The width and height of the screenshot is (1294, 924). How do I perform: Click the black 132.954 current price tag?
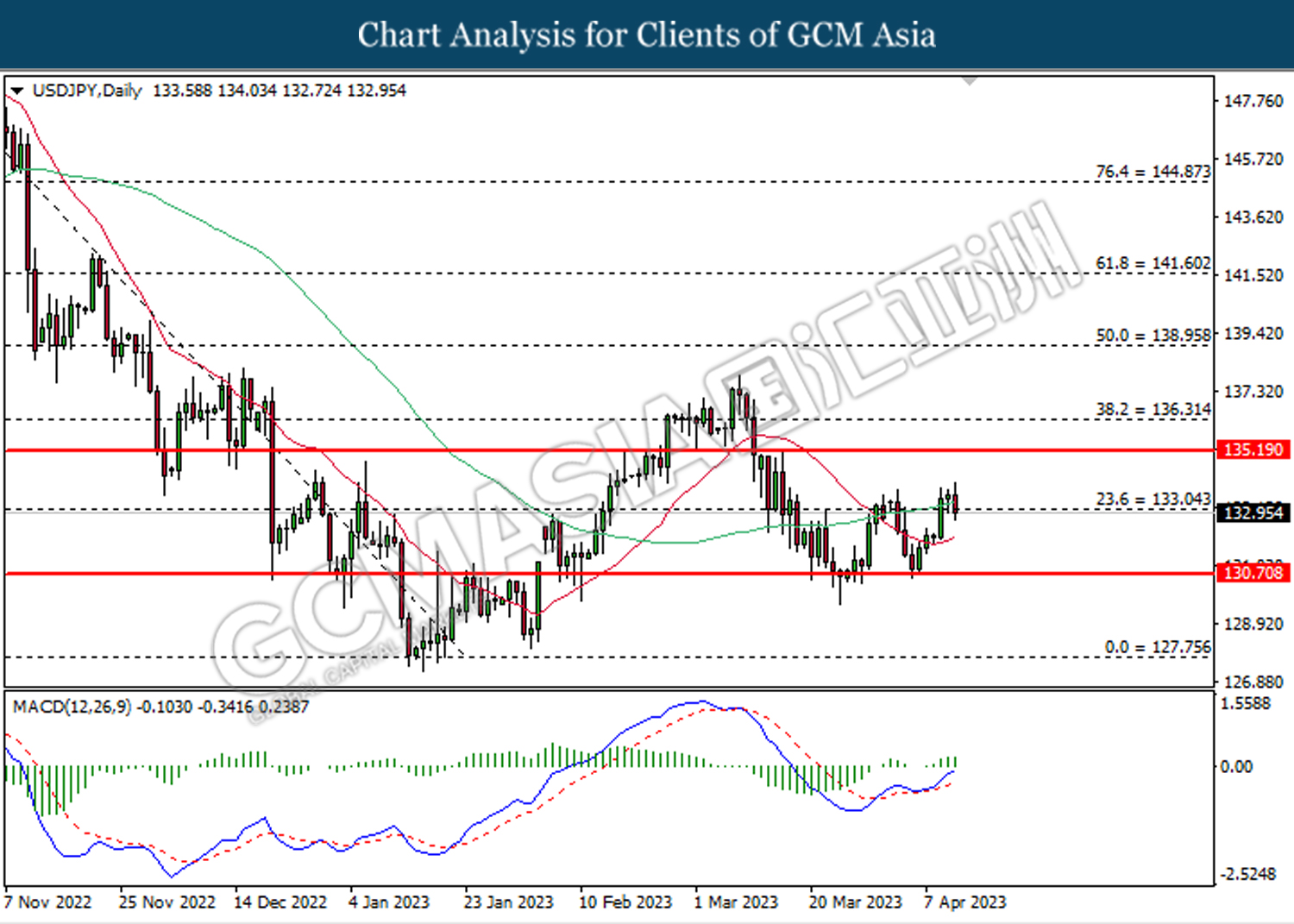point(1253,512)
